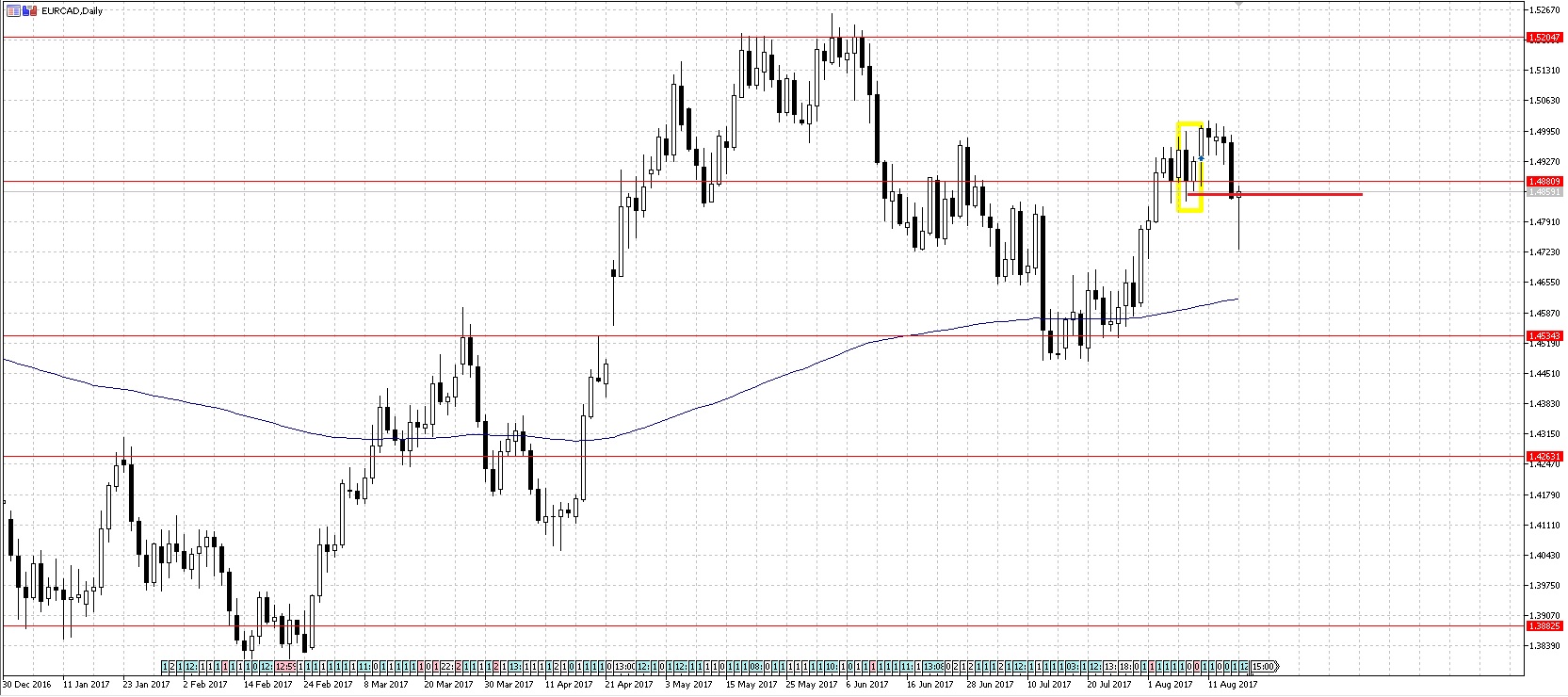This screenshot has height=697, width=1568.
Task: Click the 15:00 upcoming event arrow marker
Action: coord(1266,667)
